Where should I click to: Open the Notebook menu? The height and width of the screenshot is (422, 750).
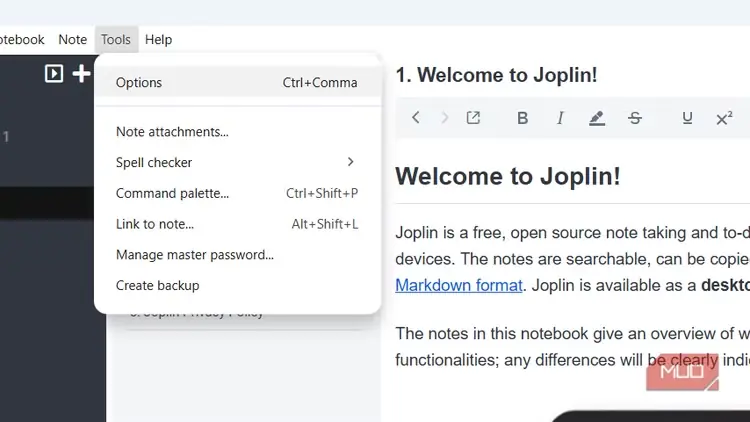click(x=21, y=39)
